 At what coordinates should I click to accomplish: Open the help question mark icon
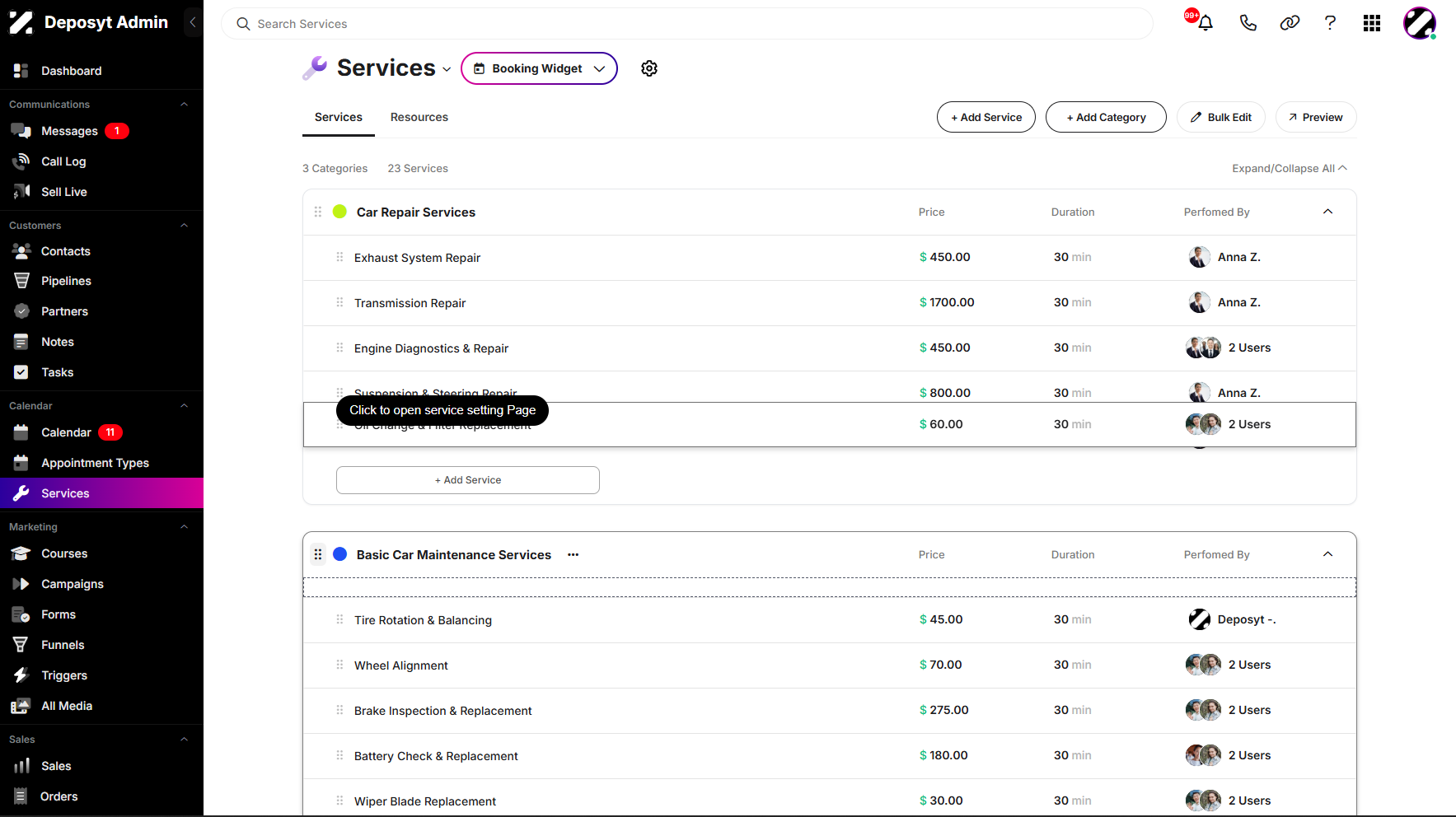1330,23
